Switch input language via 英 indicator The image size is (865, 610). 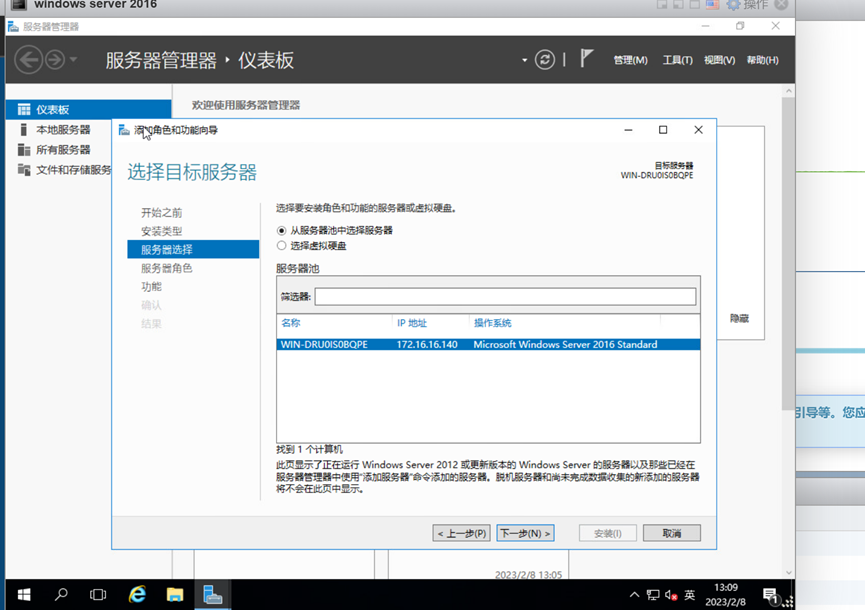[x=690, y=595]
